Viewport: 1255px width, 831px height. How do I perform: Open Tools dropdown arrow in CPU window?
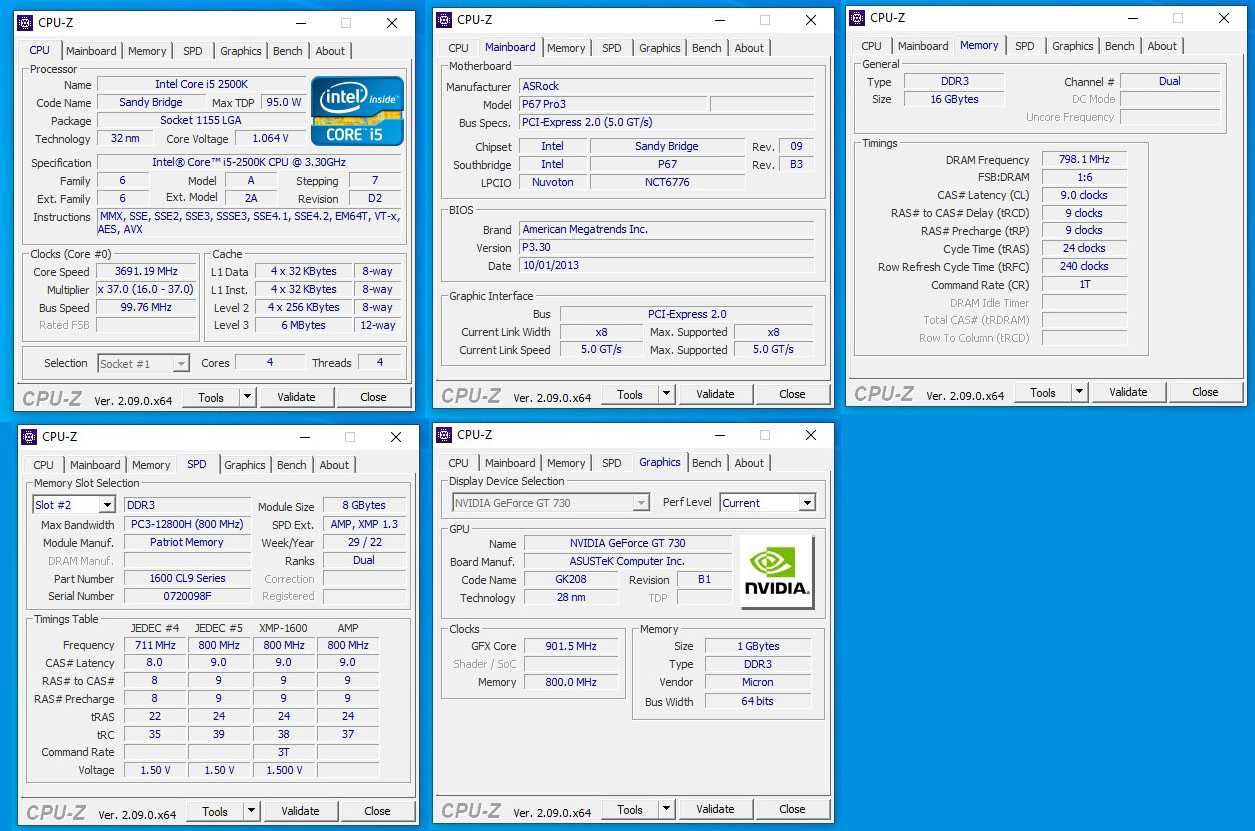[x=248, y=397]
